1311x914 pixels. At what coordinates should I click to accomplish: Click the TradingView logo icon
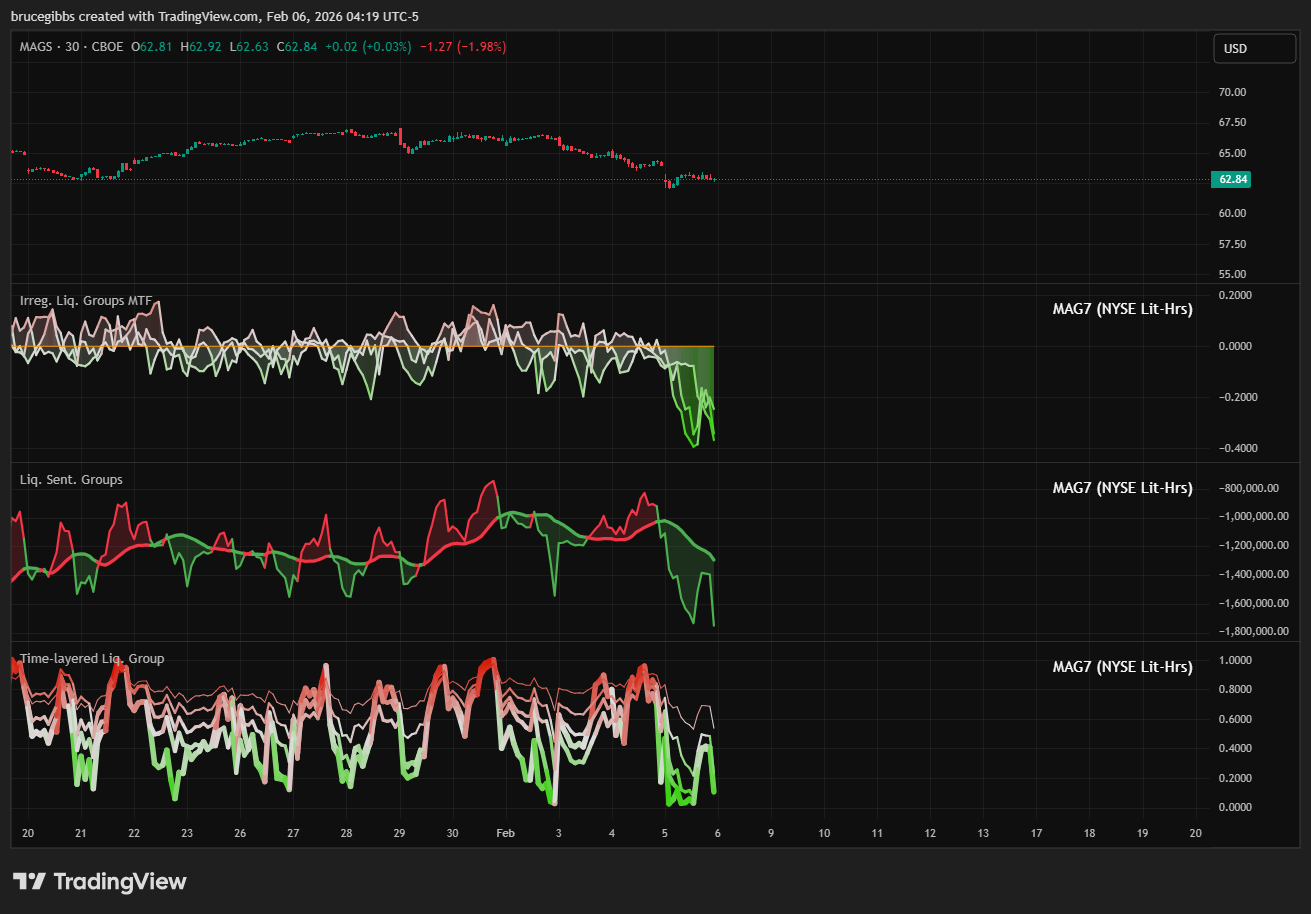tap(30, 881)
